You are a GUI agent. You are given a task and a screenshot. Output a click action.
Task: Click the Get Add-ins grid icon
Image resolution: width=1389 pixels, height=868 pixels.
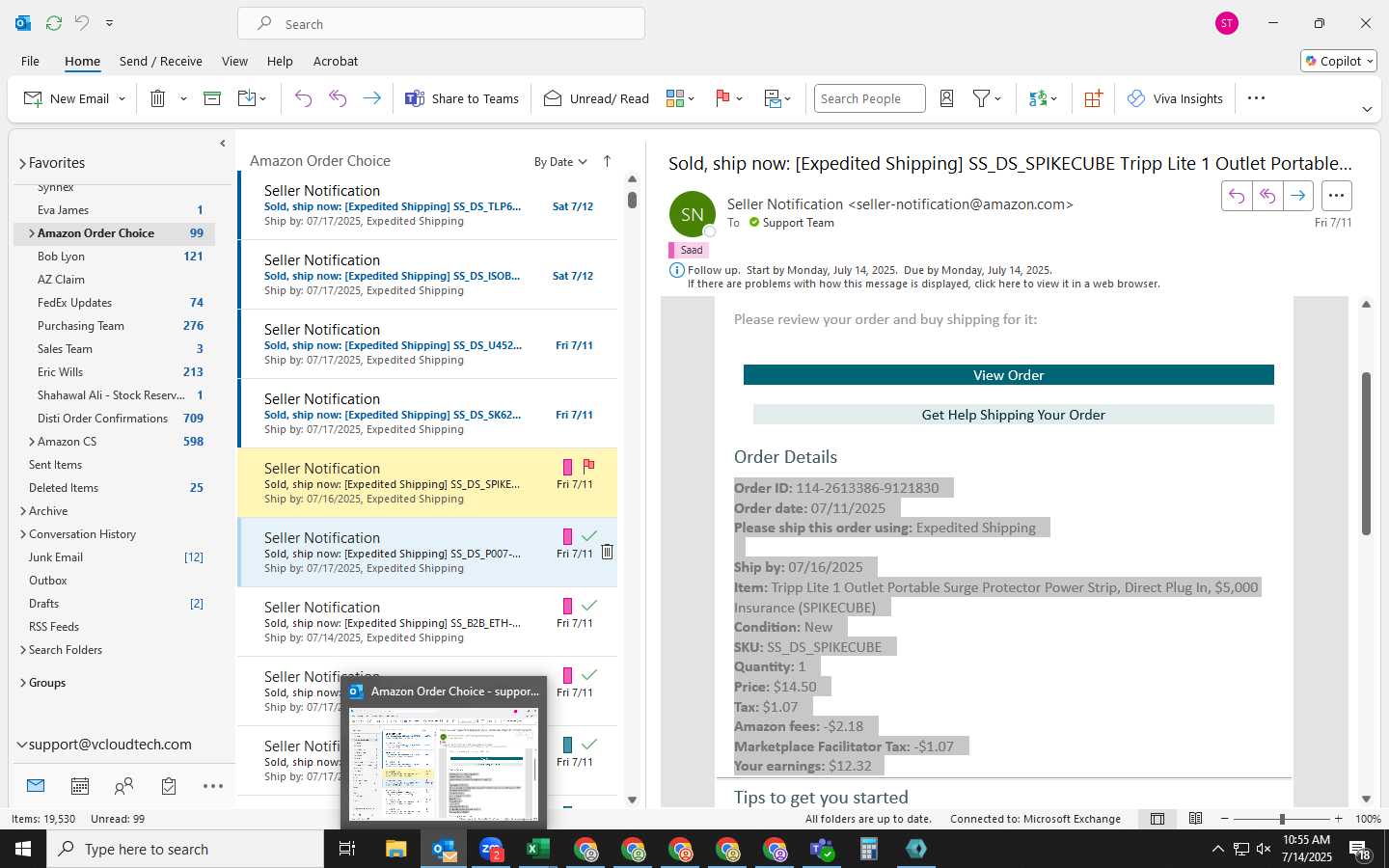[1094, 98]
